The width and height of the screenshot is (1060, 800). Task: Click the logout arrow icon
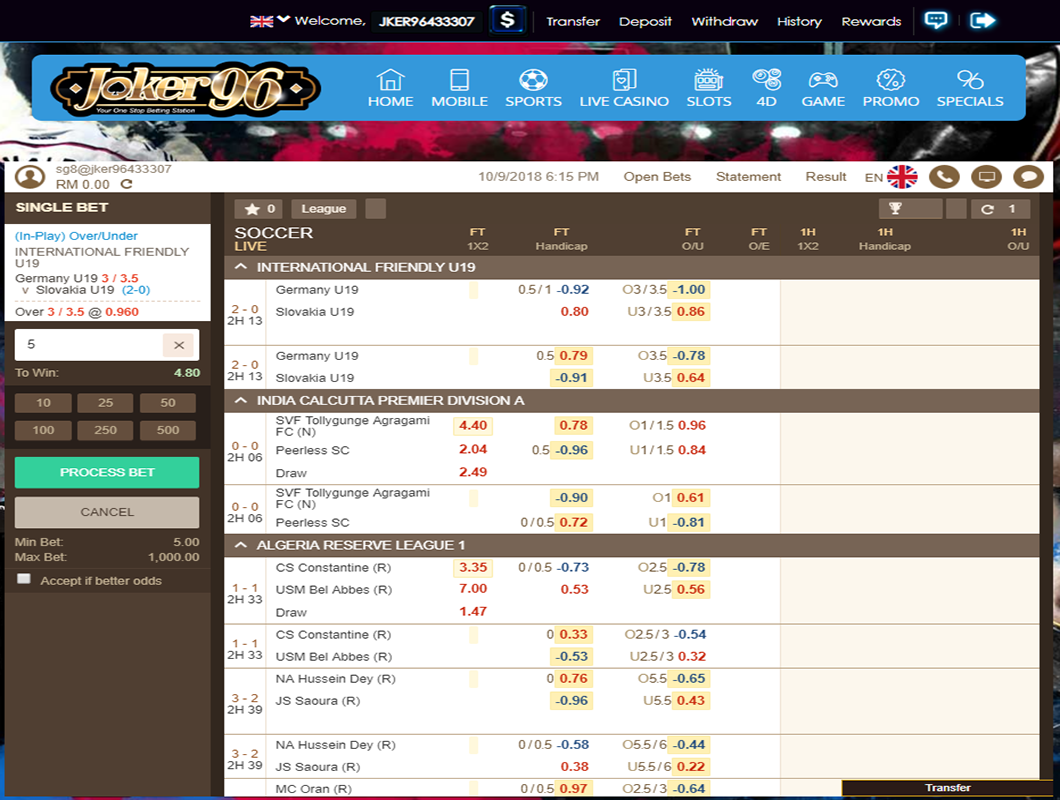pyautogui.click(x=983, y=20)
